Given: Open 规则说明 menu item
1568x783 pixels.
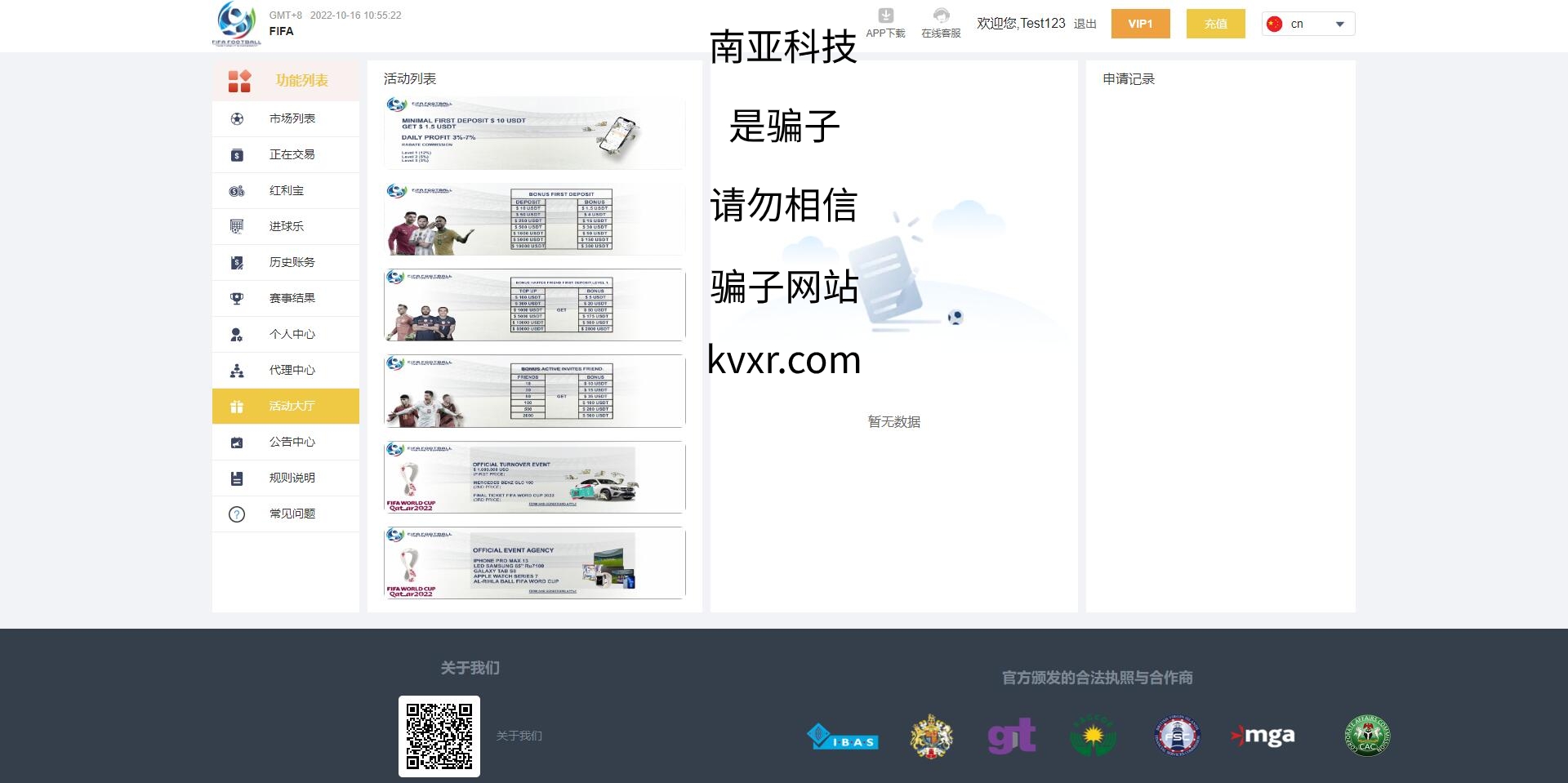Looking at the screenshot, I should tap(286, 478).
